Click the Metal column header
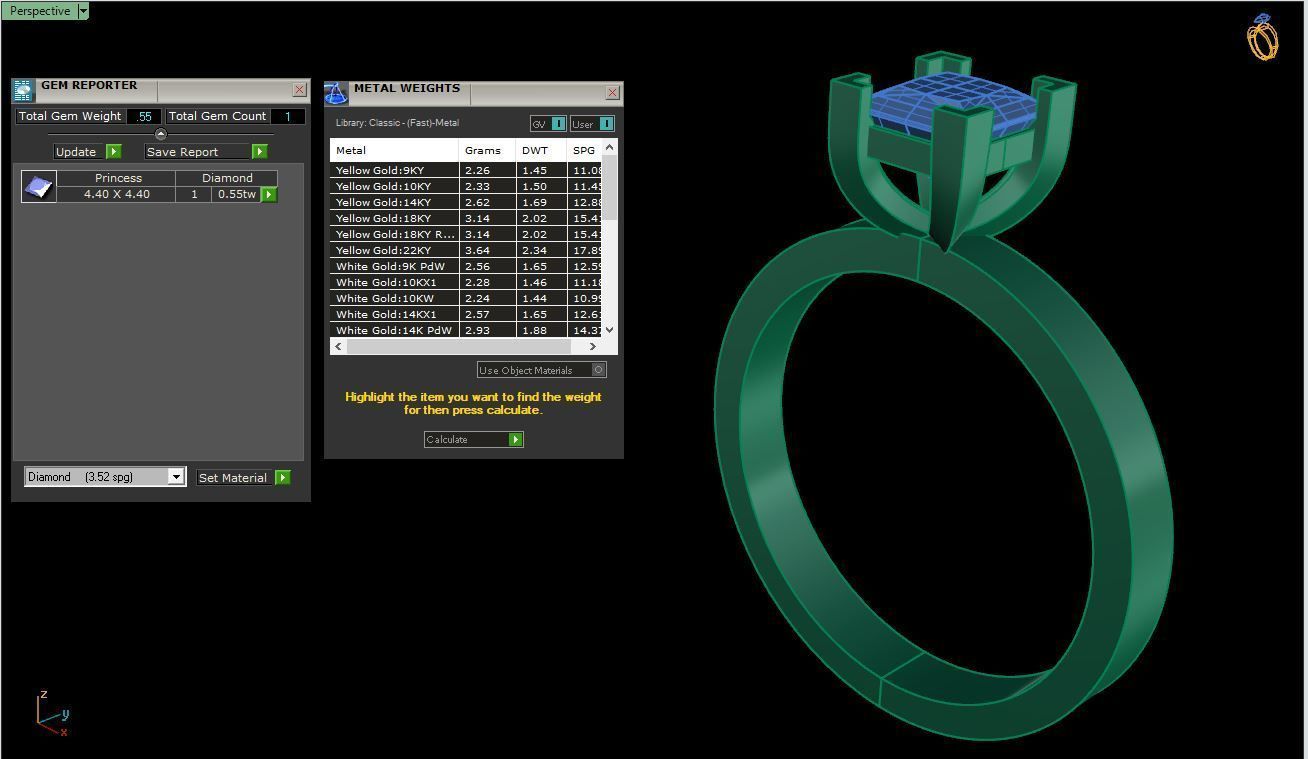1308x759 pixels. point(394,150)
